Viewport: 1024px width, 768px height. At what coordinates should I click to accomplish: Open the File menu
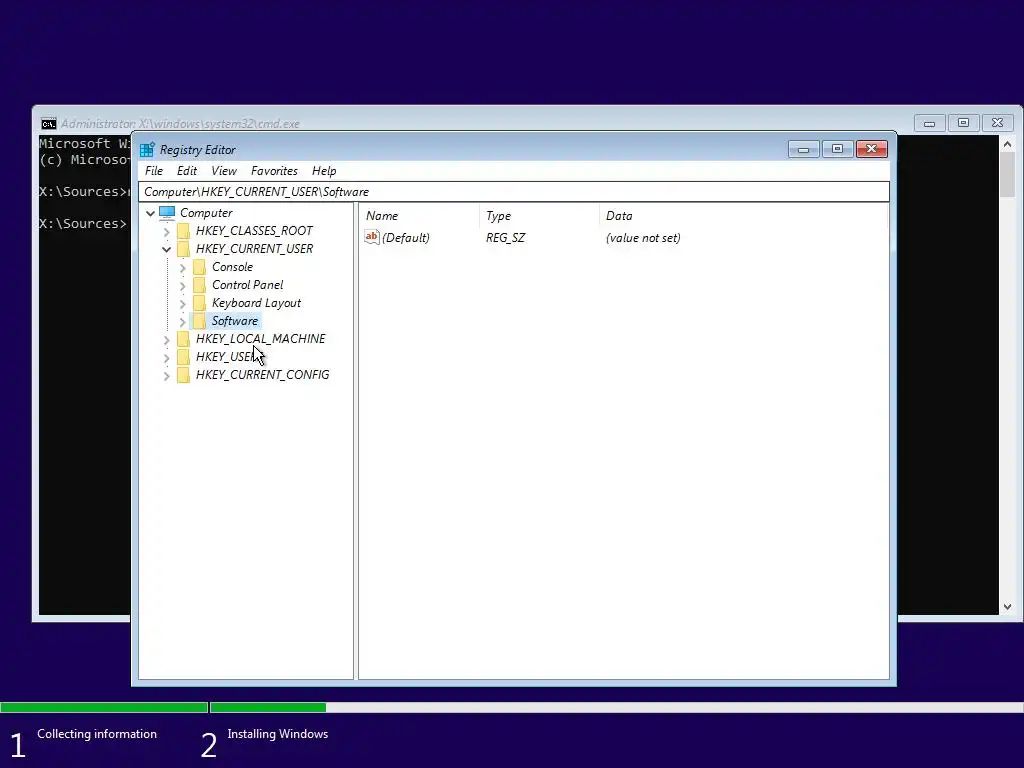point(154,170)
